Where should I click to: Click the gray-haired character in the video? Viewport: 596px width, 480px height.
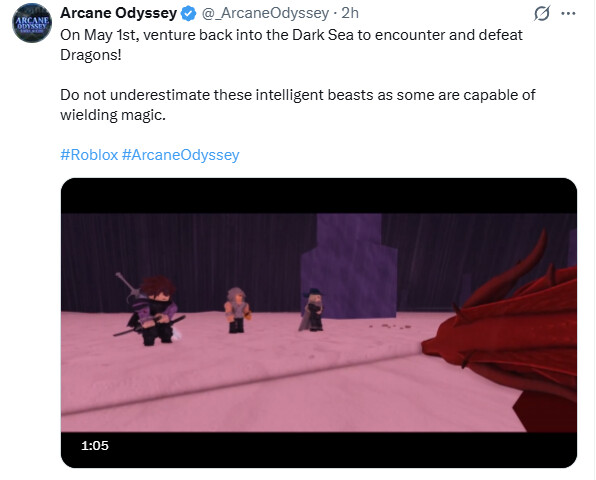pos(237,310)
